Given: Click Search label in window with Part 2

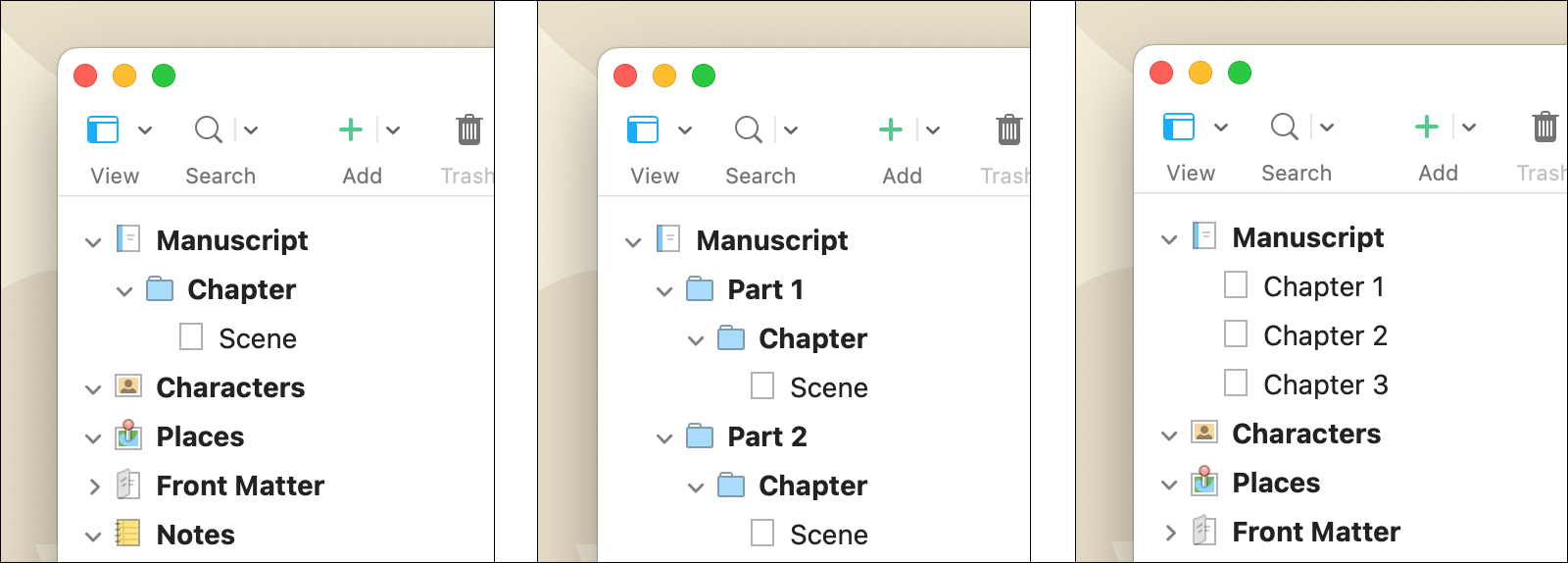Looking at the screenshot, I should click(760, 176).
